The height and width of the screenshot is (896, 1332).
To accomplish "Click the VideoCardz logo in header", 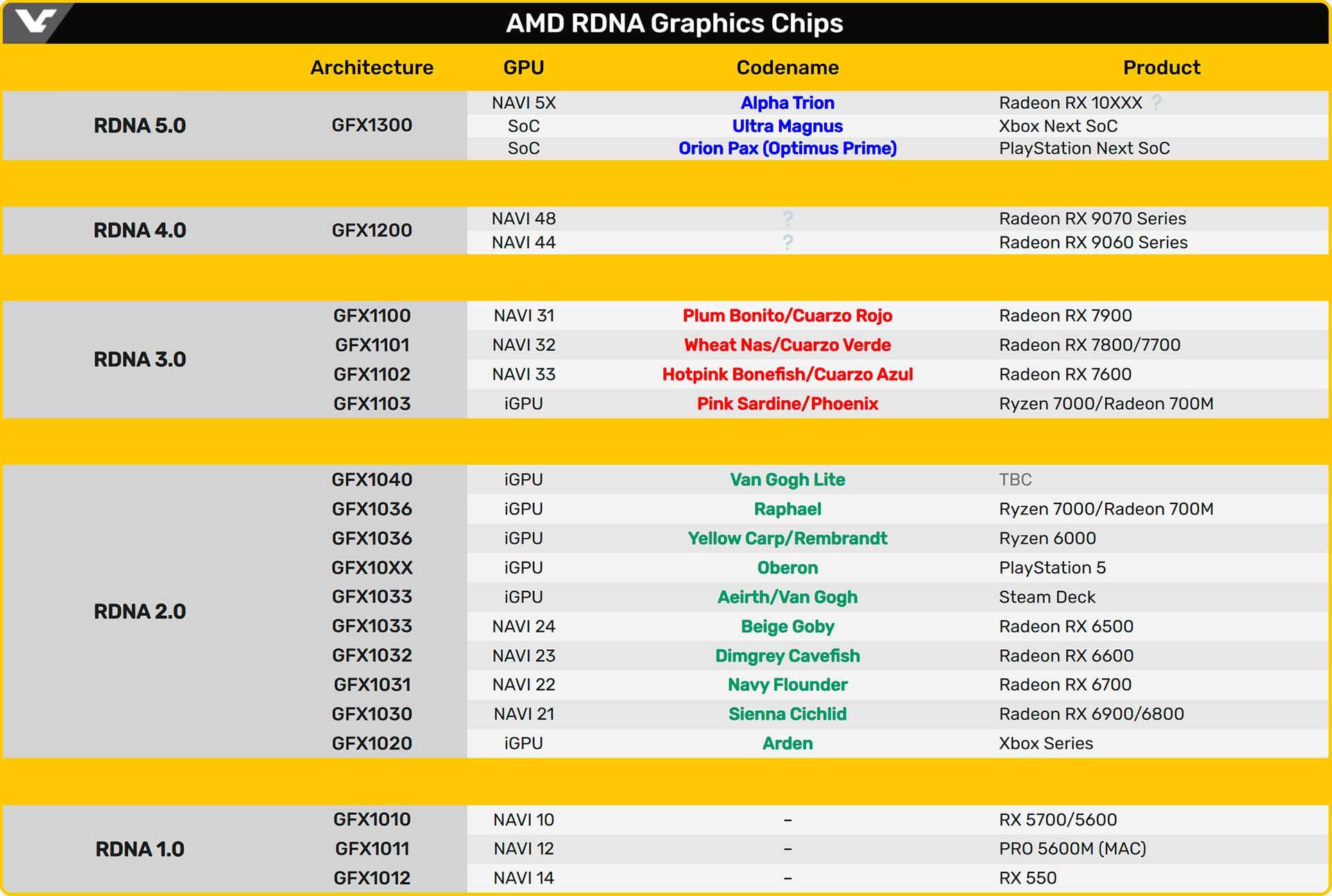I will click(x=35, y=21).
